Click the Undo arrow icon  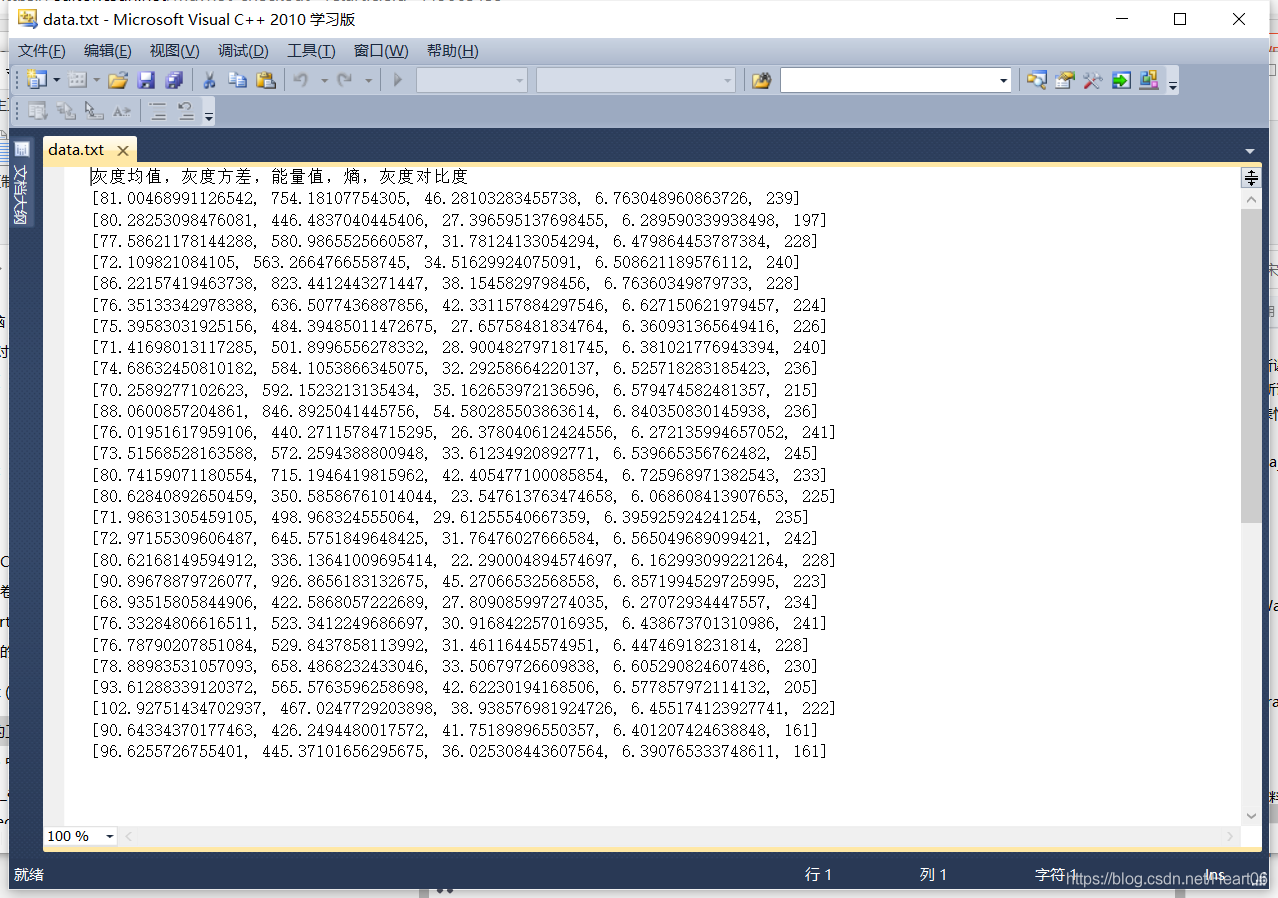(x=301, y=80)
